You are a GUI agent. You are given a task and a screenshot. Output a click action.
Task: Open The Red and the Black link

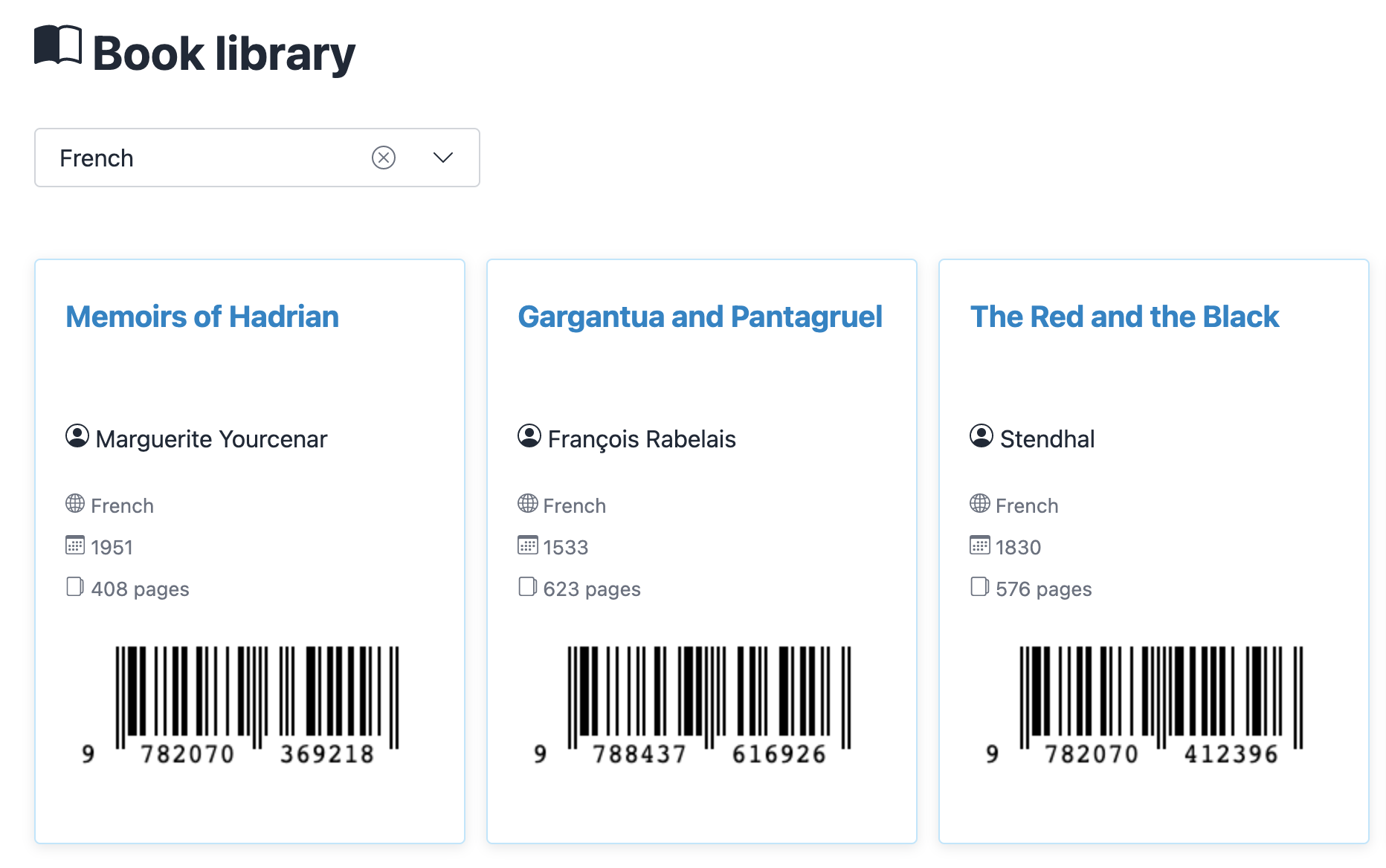[x=1124, y=317]
